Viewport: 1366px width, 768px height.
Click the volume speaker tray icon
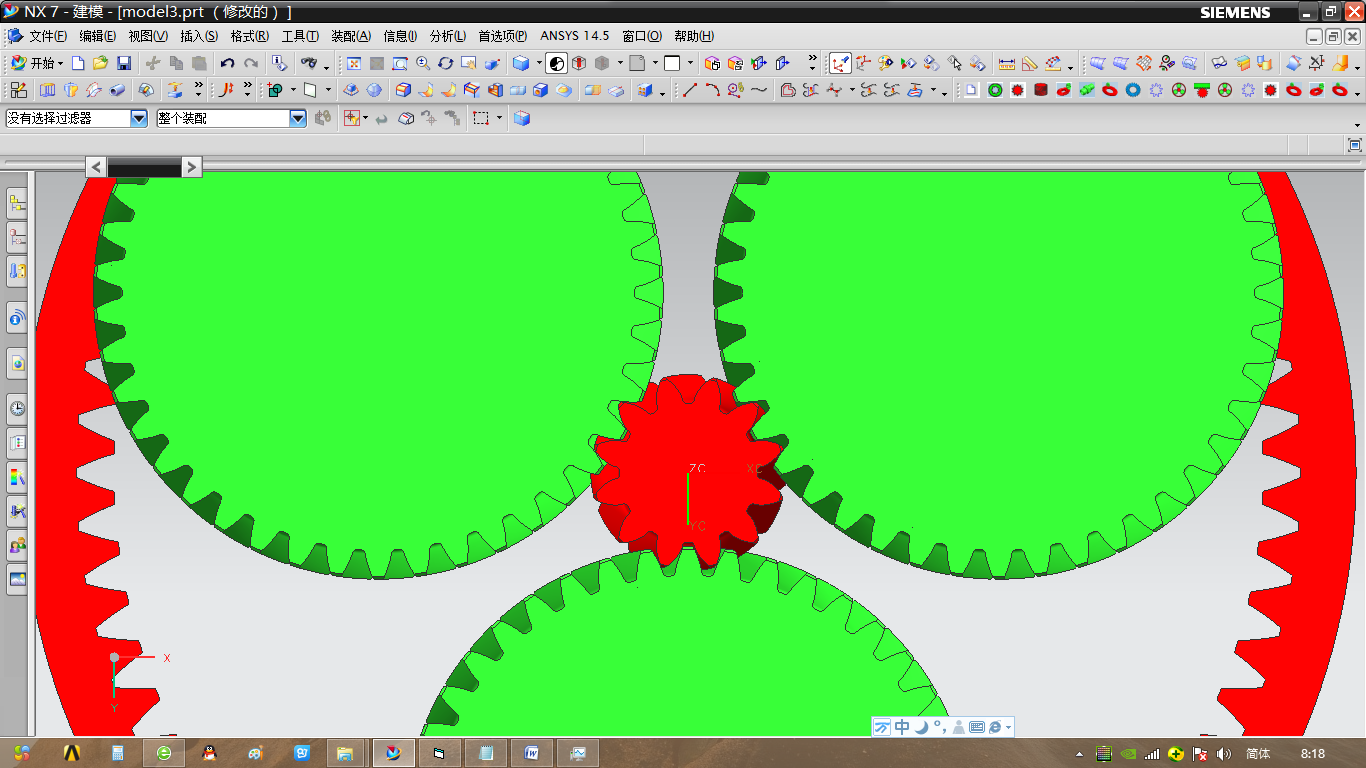[1224, 754]
